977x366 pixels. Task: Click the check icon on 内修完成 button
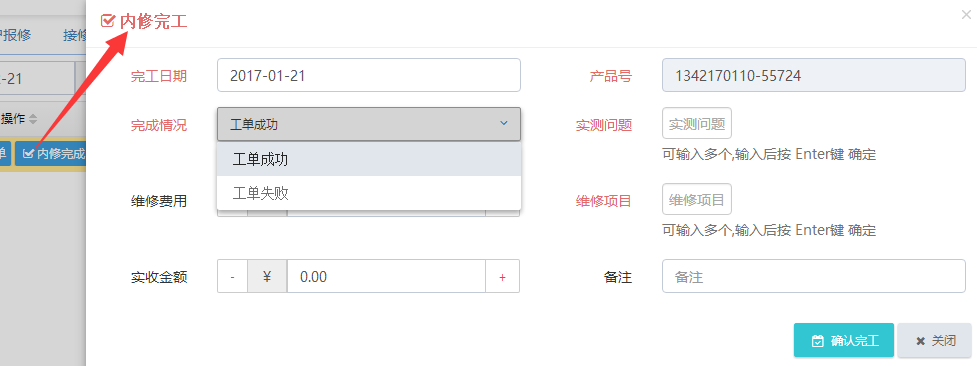tap(28, 153)
